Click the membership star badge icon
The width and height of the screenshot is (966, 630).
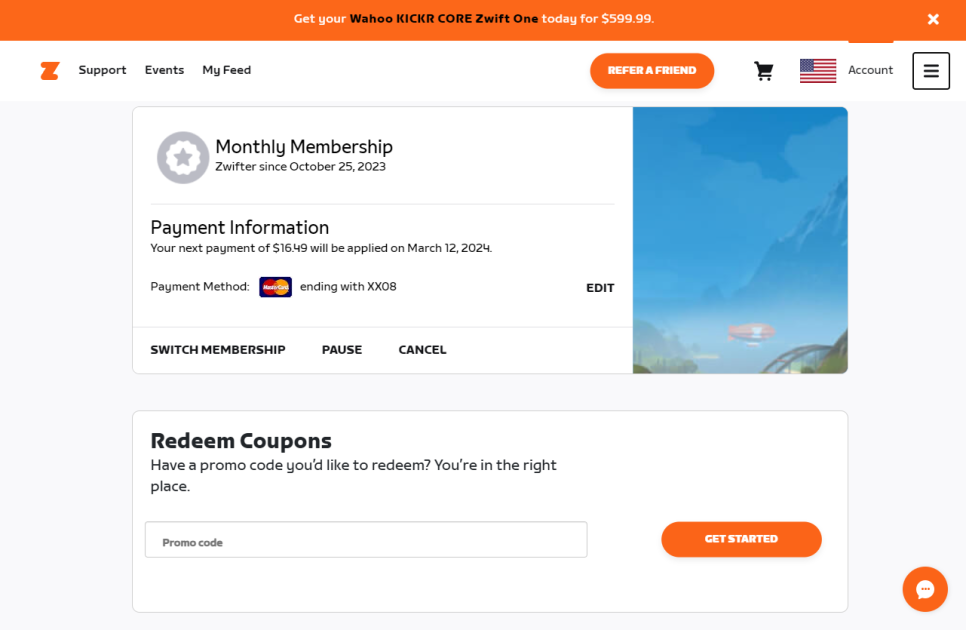tap(183, 158)
